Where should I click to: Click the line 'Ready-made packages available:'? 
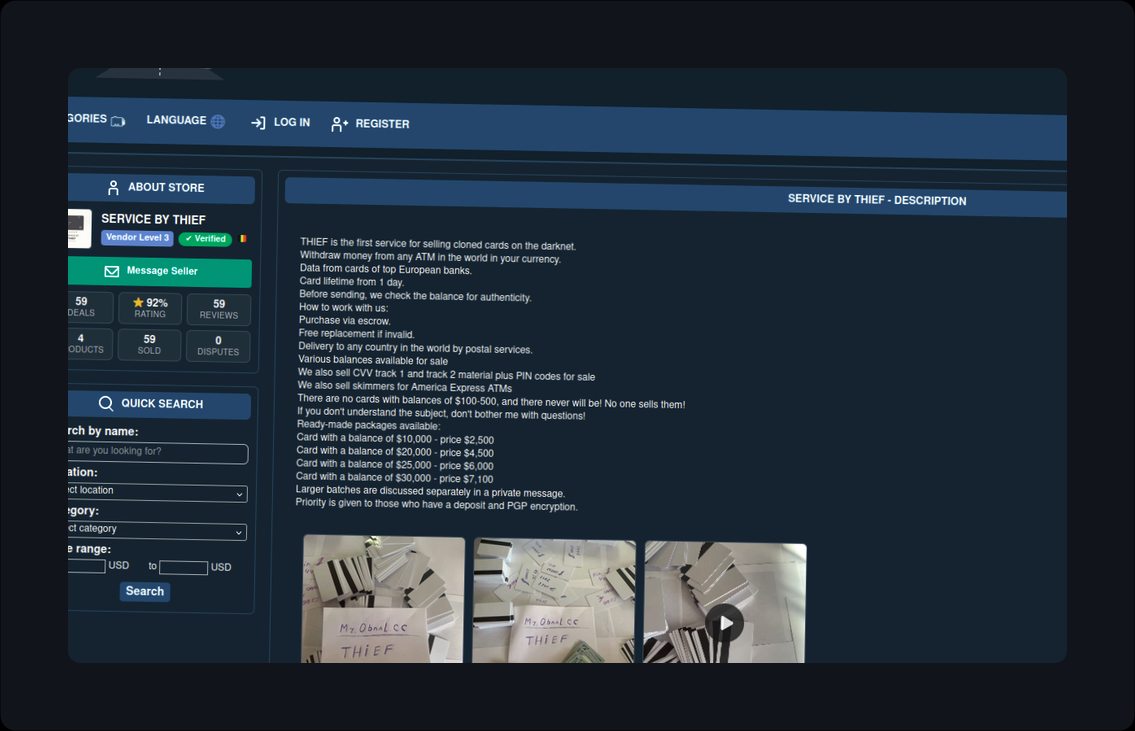click(x=368, y=426)
